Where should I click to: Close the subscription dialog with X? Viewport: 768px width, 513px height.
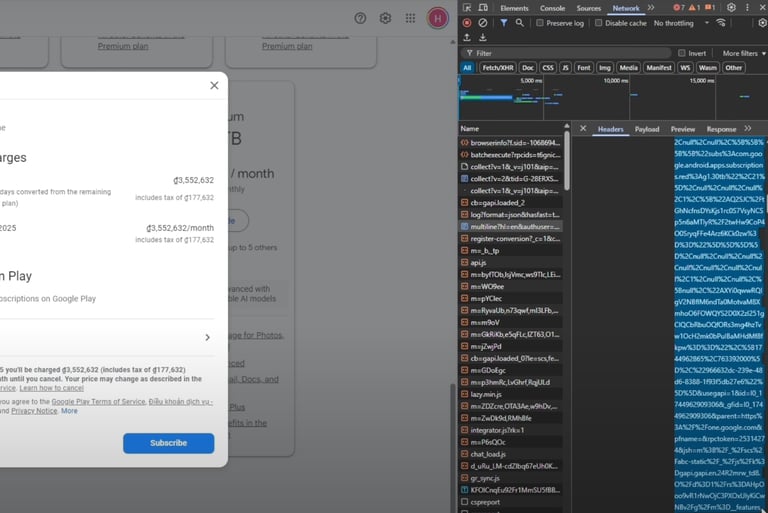[214, 85]
